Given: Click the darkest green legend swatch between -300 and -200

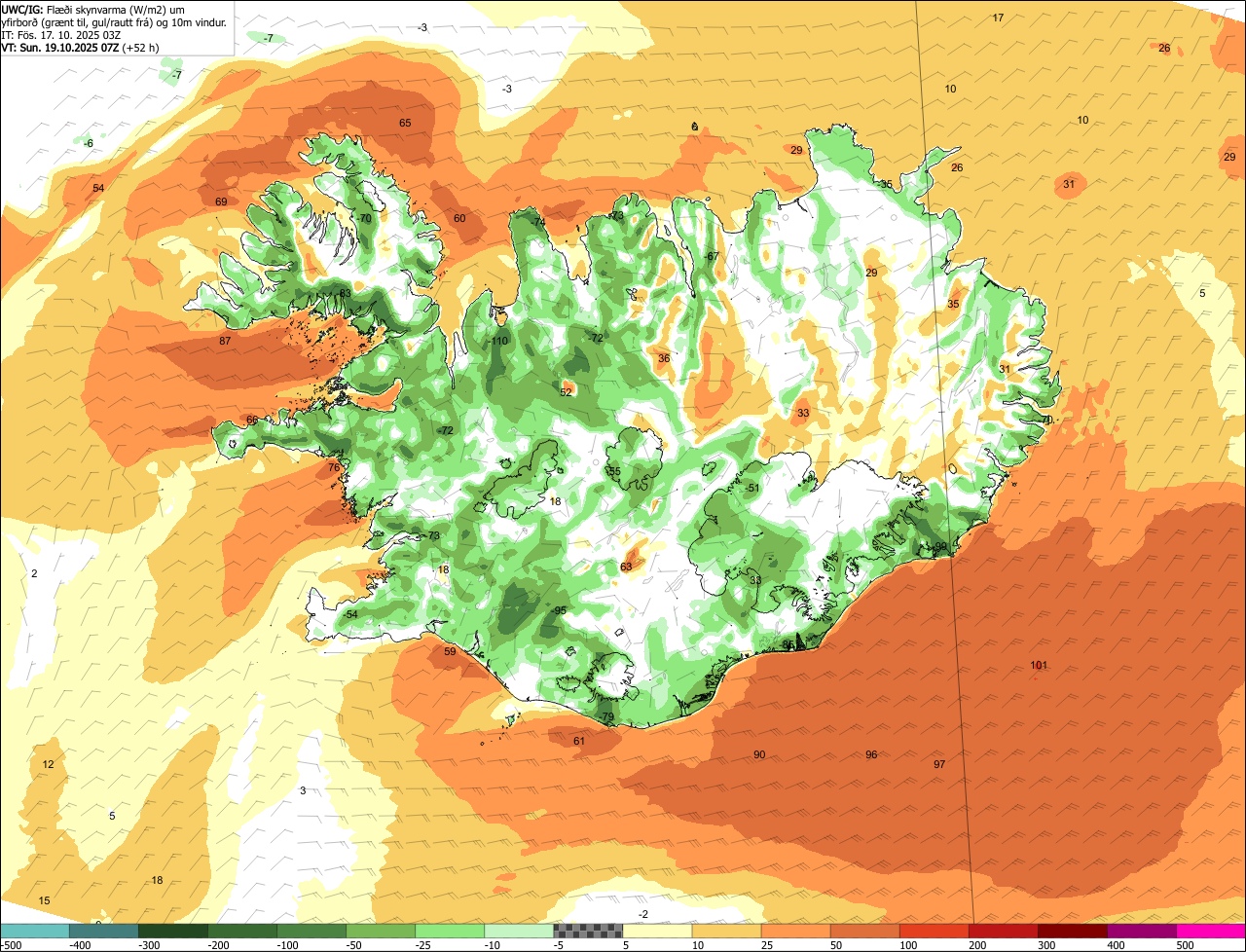Looking at the screenshot, I should tap(173, 931).
